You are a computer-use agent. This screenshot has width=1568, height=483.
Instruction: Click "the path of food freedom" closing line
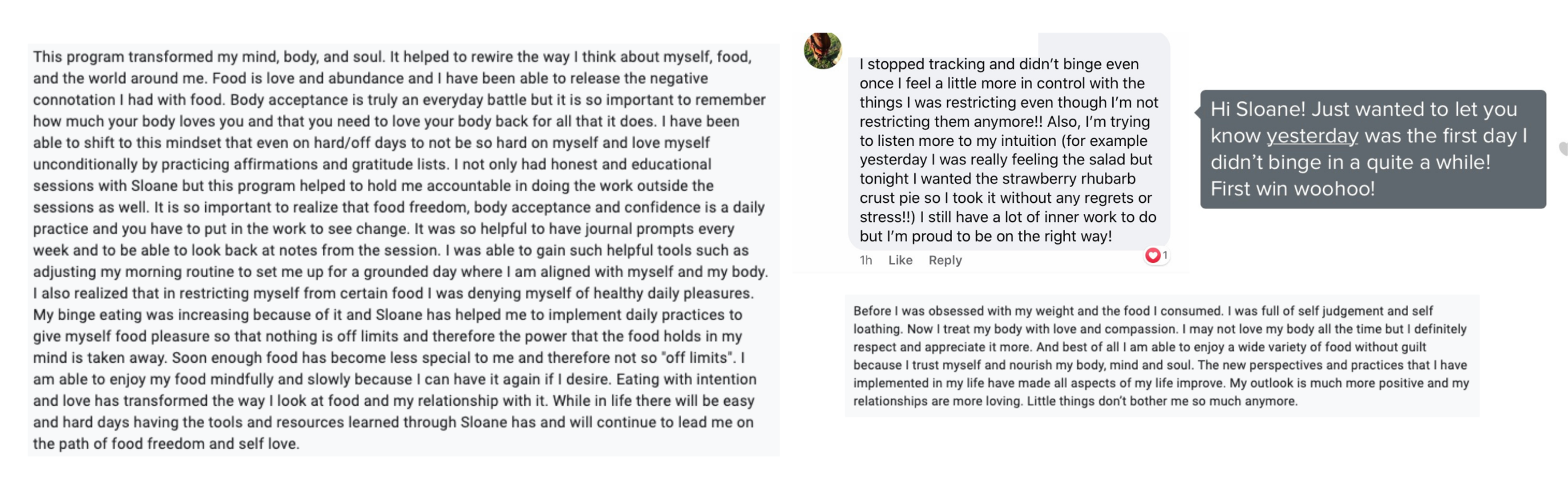coord(165,444)
